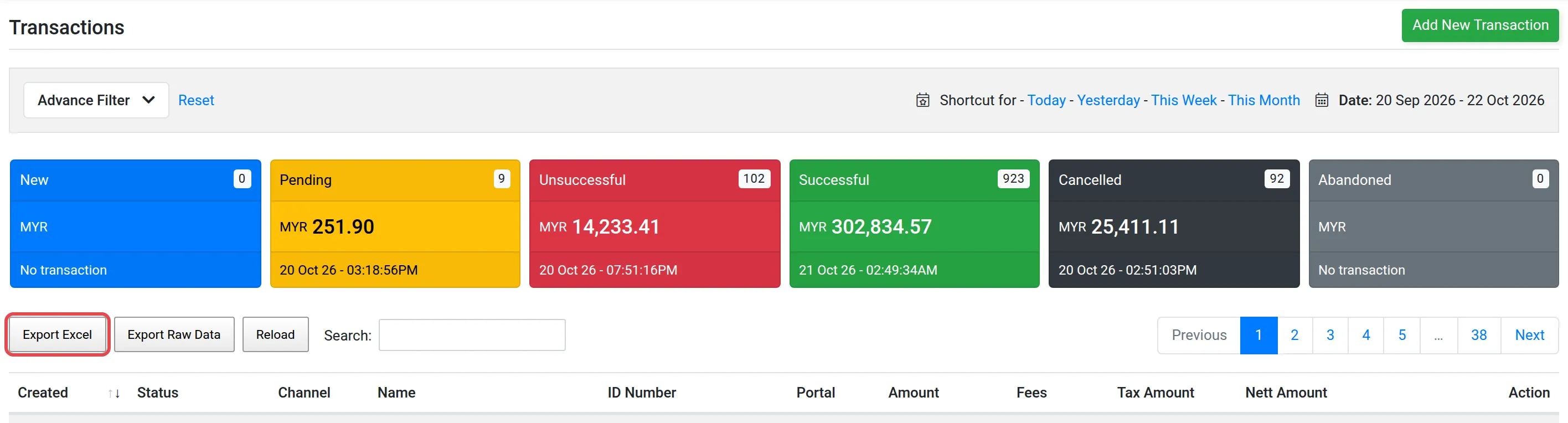Click the date range calendar icon
This screenshot has height=423, width=1568.
[x=1322, y=100]
